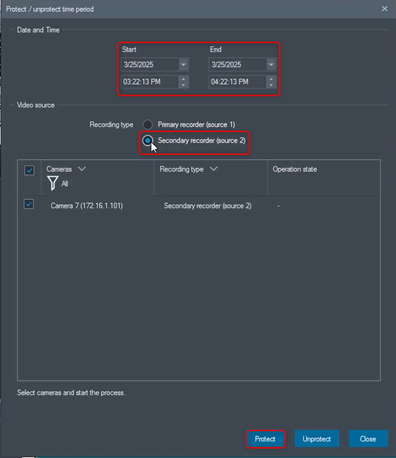
Task: Click the Recording type column header label
Action: click(181, 169)
